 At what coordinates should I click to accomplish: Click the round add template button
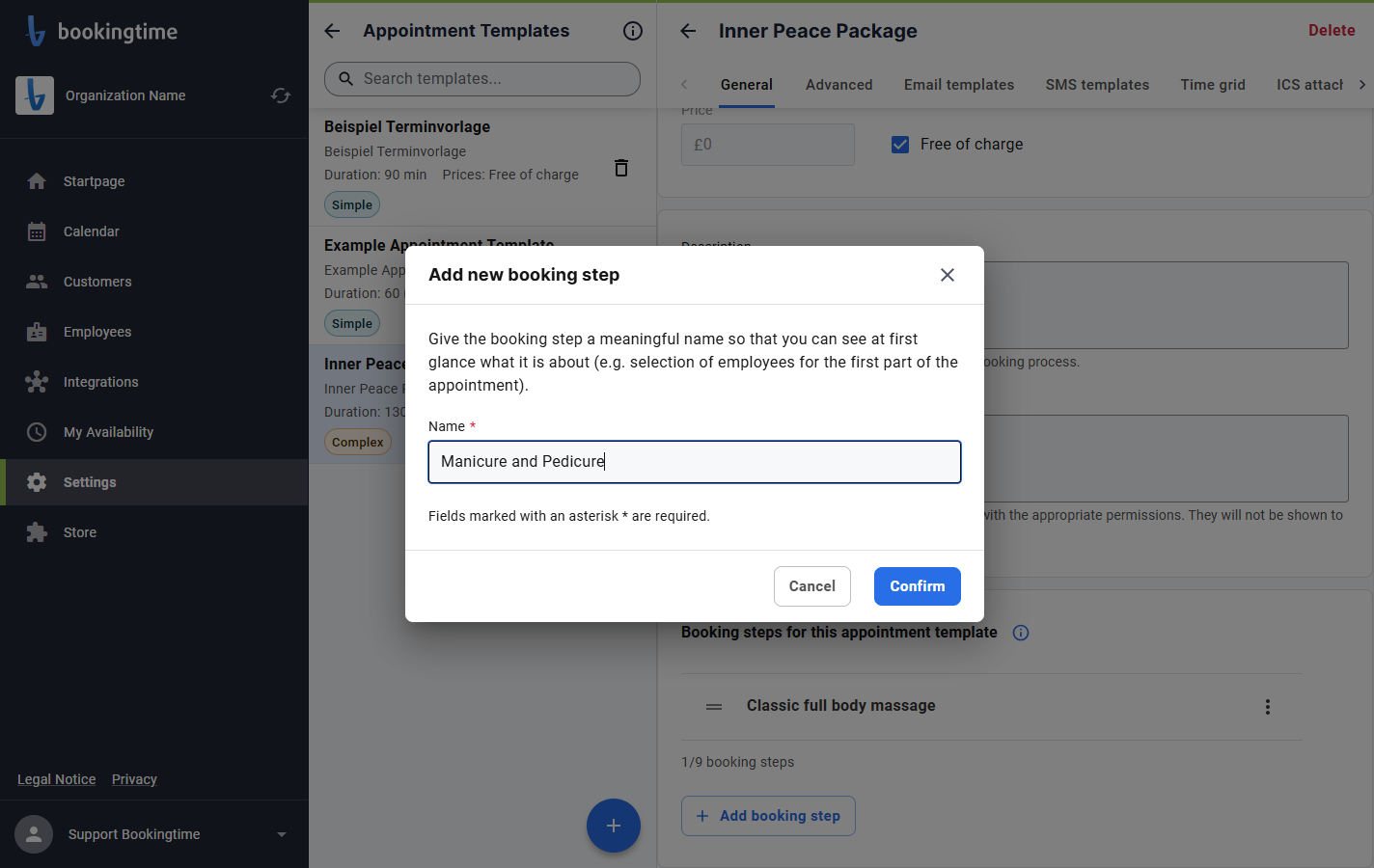pyautogui.click(x=614, y=826)
